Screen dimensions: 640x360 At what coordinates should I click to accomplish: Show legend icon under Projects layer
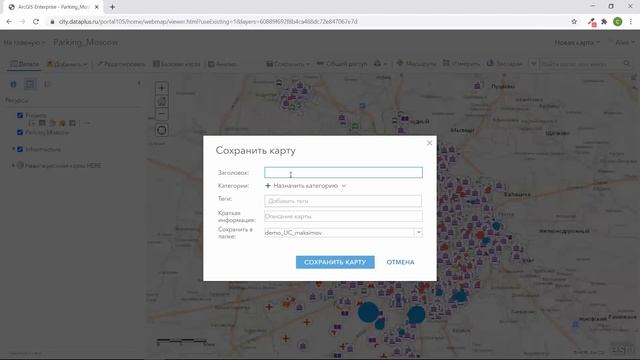click(x=33, y=123)
